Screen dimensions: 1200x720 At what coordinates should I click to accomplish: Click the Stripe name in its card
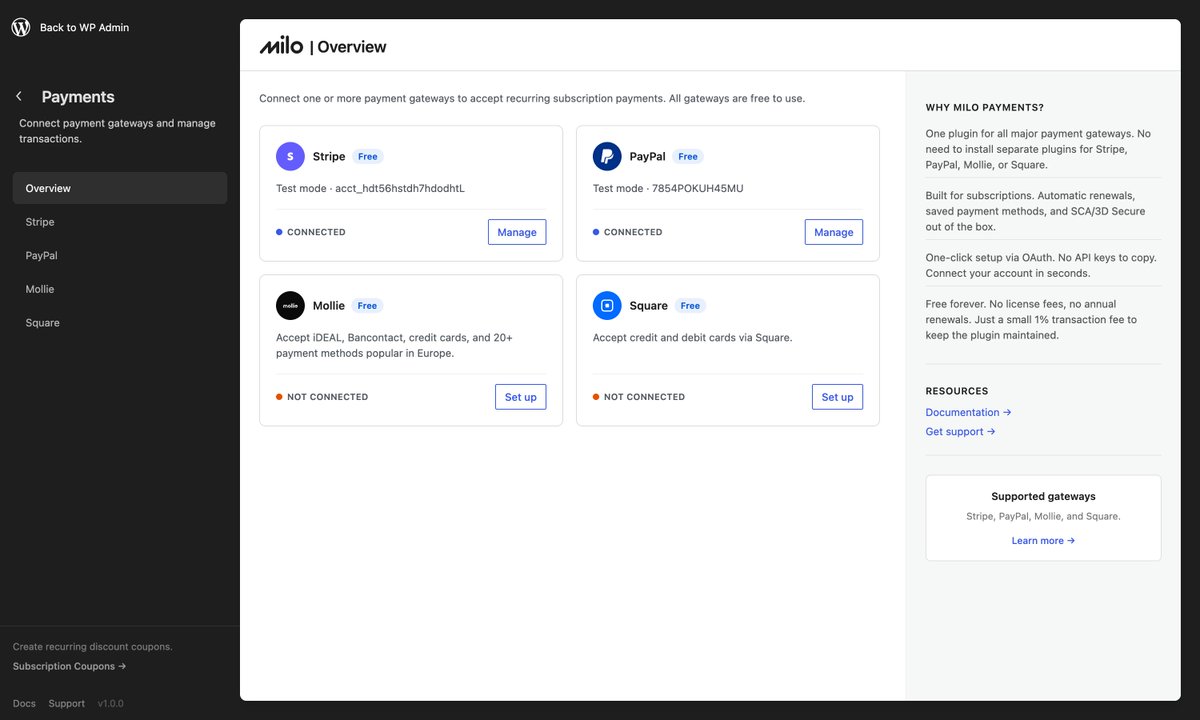click(x=329, y=157)
